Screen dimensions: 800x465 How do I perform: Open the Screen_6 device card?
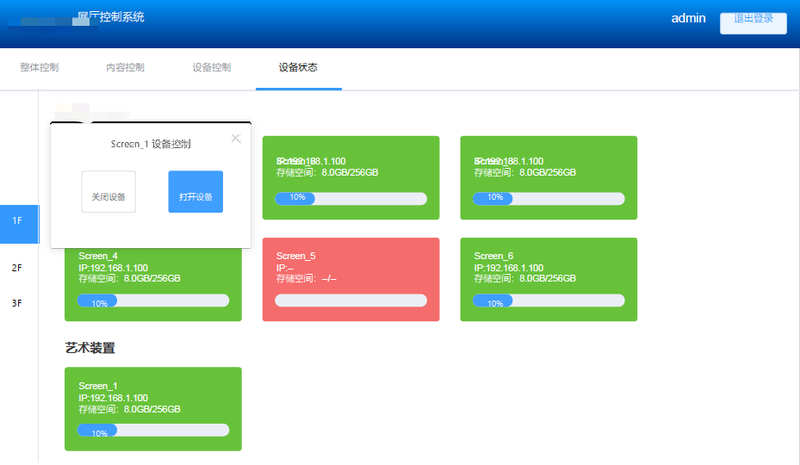(548, 279)
